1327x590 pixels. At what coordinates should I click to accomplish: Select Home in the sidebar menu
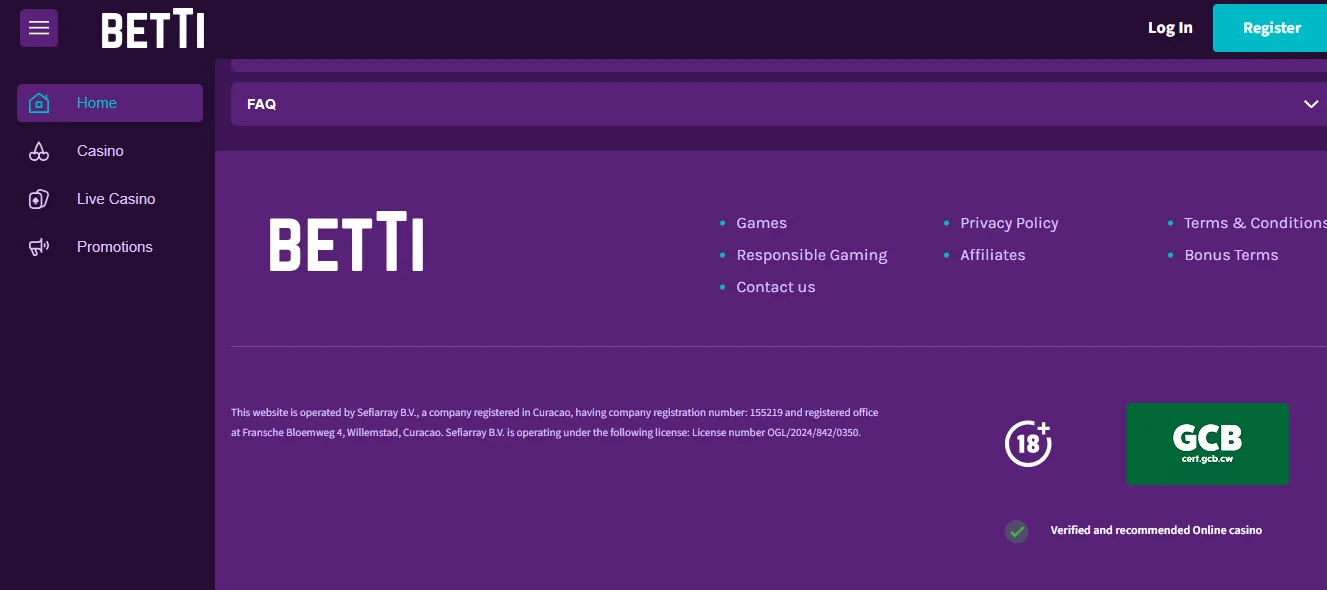[x=110, y=103]
